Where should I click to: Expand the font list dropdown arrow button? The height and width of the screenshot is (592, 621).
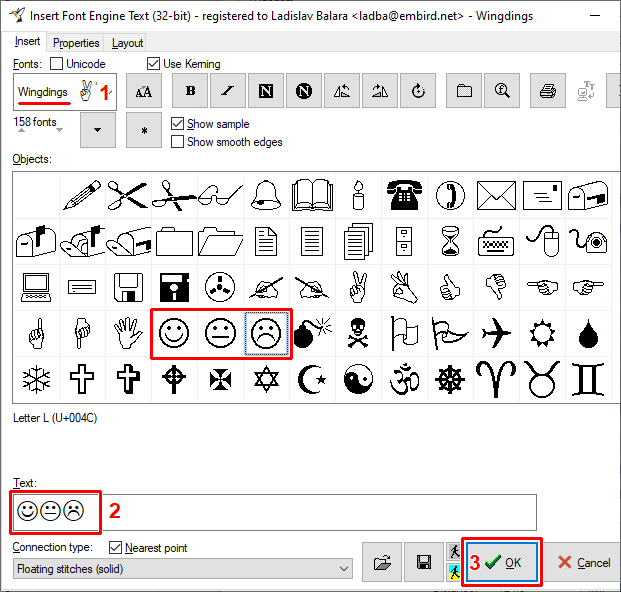coord(97,130)
